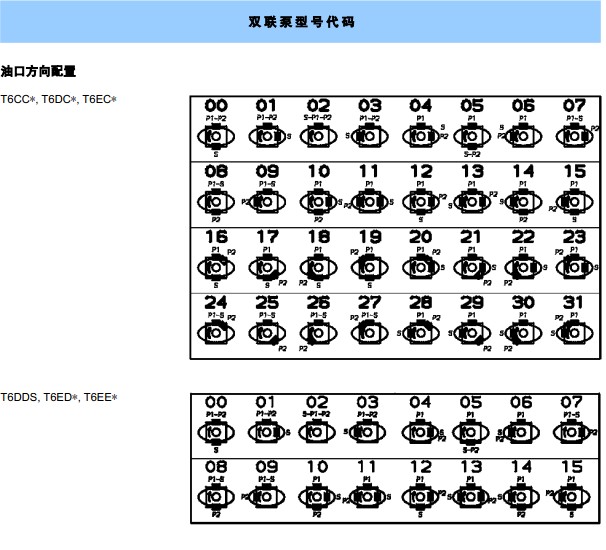Select the 油口方向配置 section heading

pos(39,71)
